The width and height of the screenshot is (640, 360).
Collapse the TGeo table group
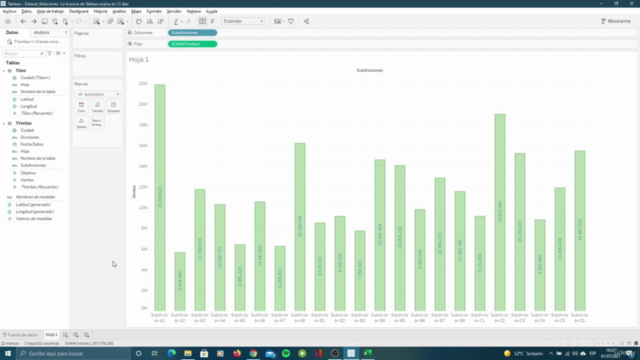pyautogui.click(x=4, y=71)
